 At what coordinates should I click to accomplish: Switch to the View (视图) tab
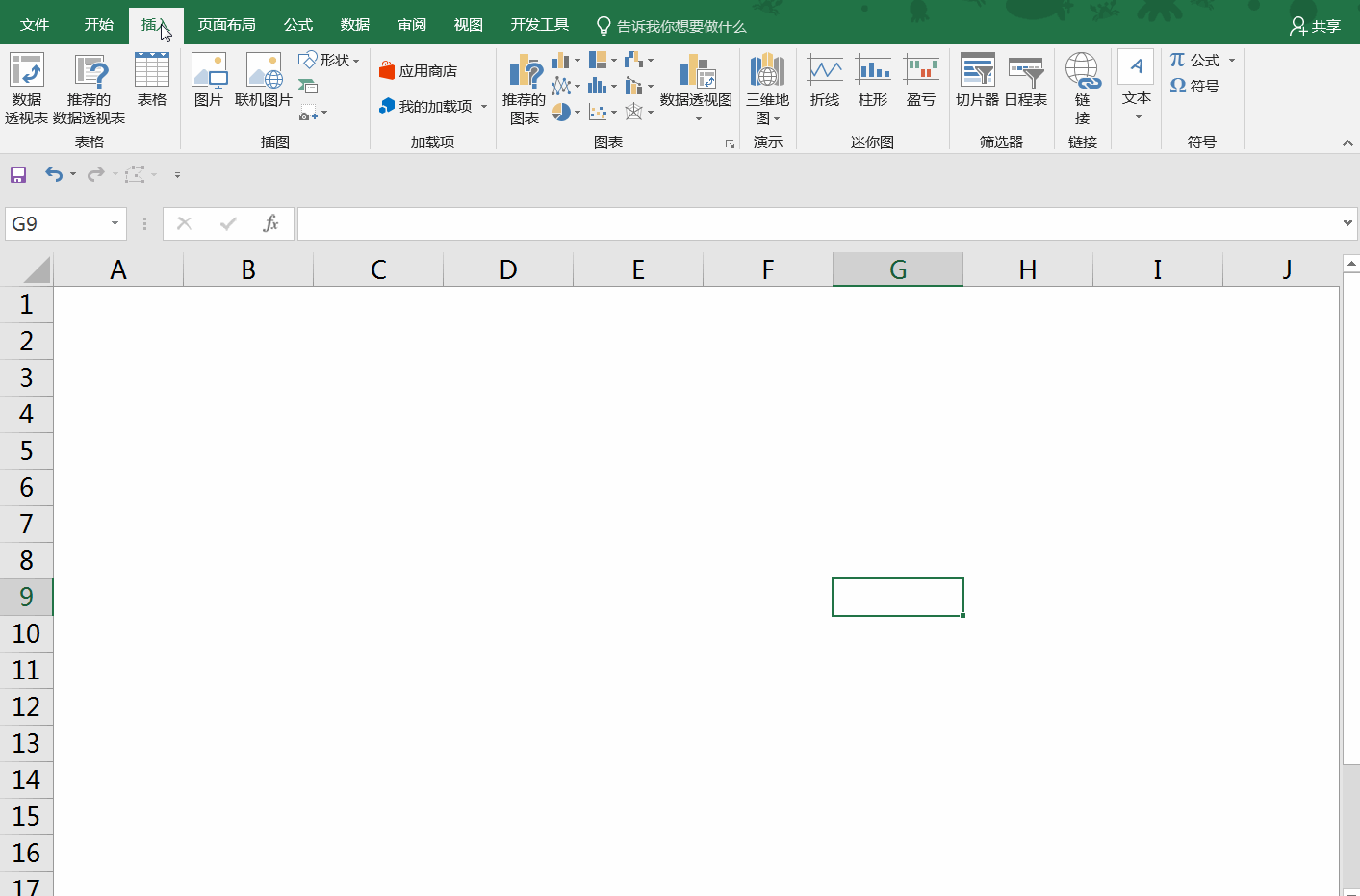pos(469,25)
